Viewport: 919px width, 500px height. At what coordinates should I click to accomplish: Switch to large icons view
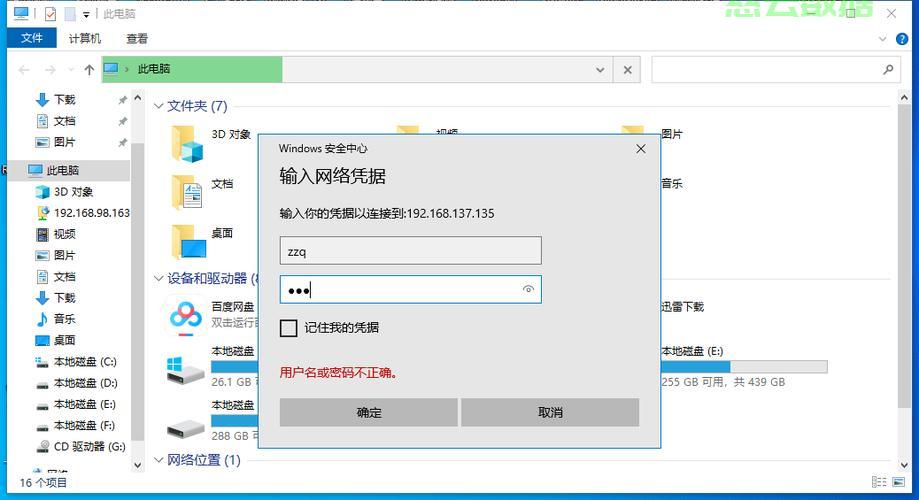[898, 482]
